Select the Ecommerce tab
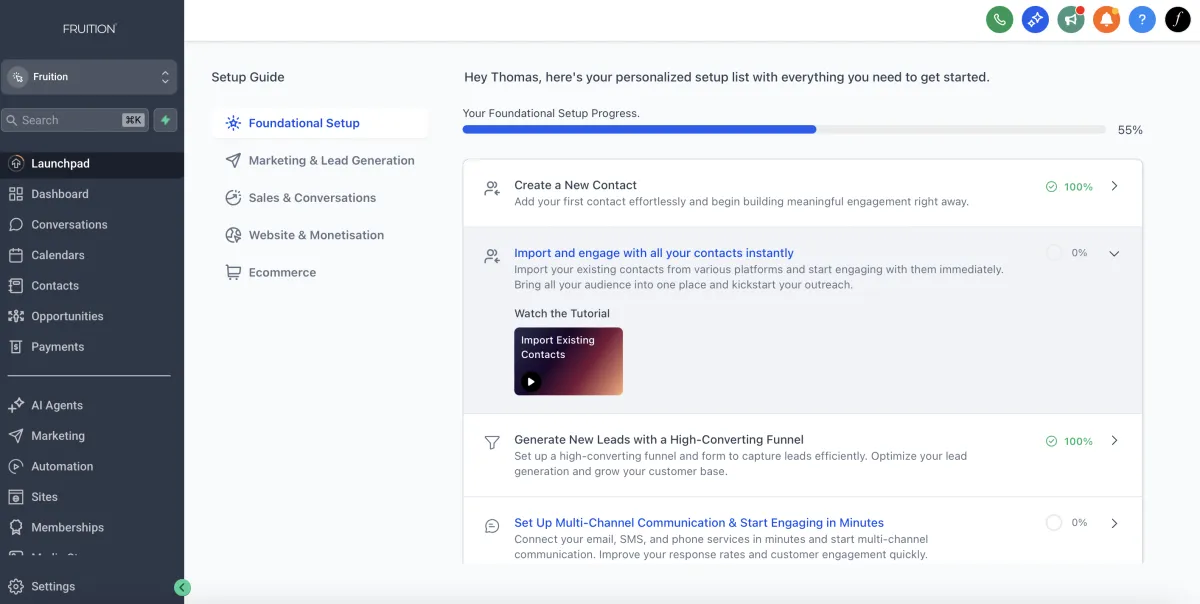Screen dimensions: 1200x604 (x=320, y=272)
